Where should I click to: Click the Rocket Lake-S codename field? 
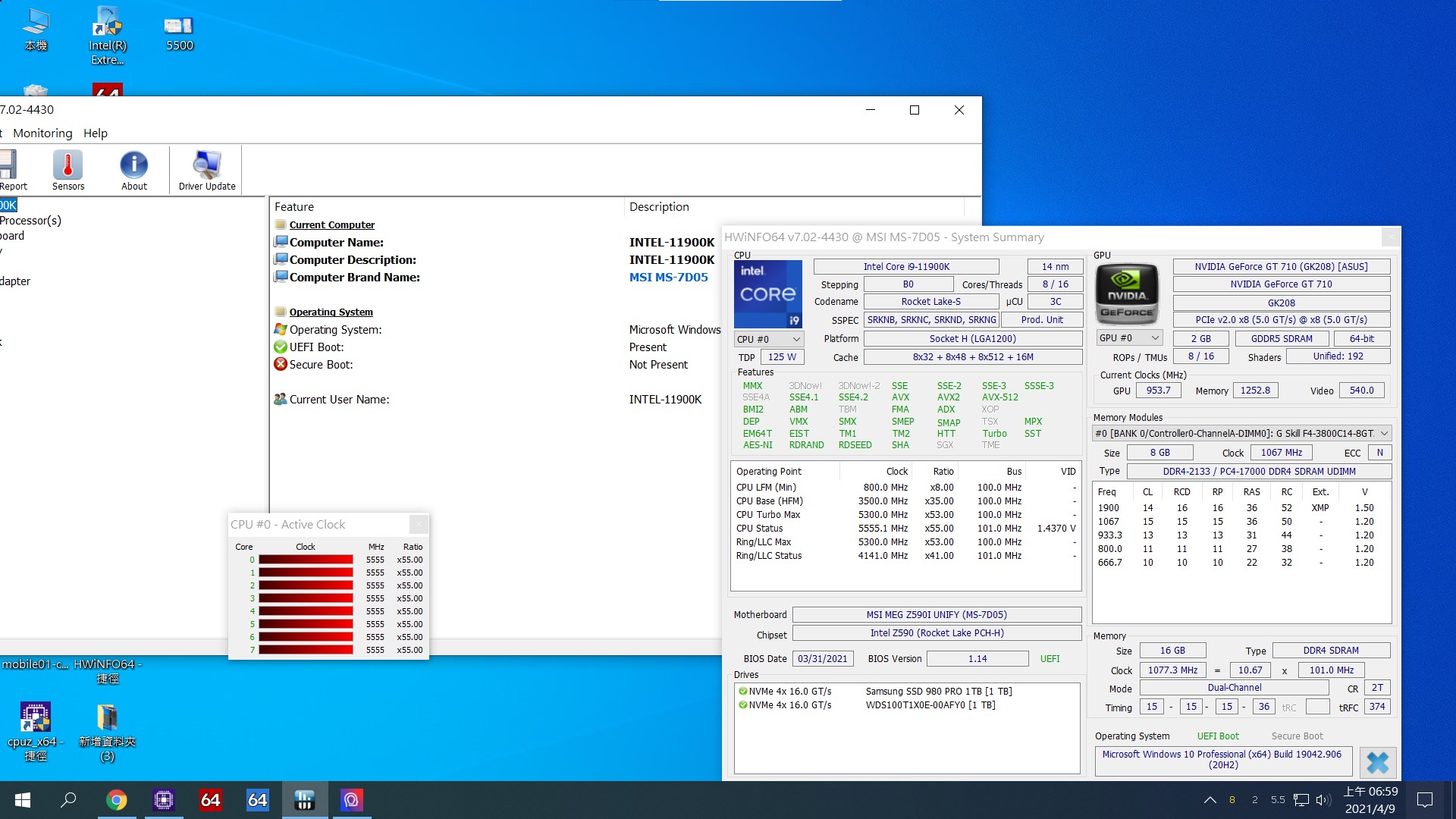(930, 301)
